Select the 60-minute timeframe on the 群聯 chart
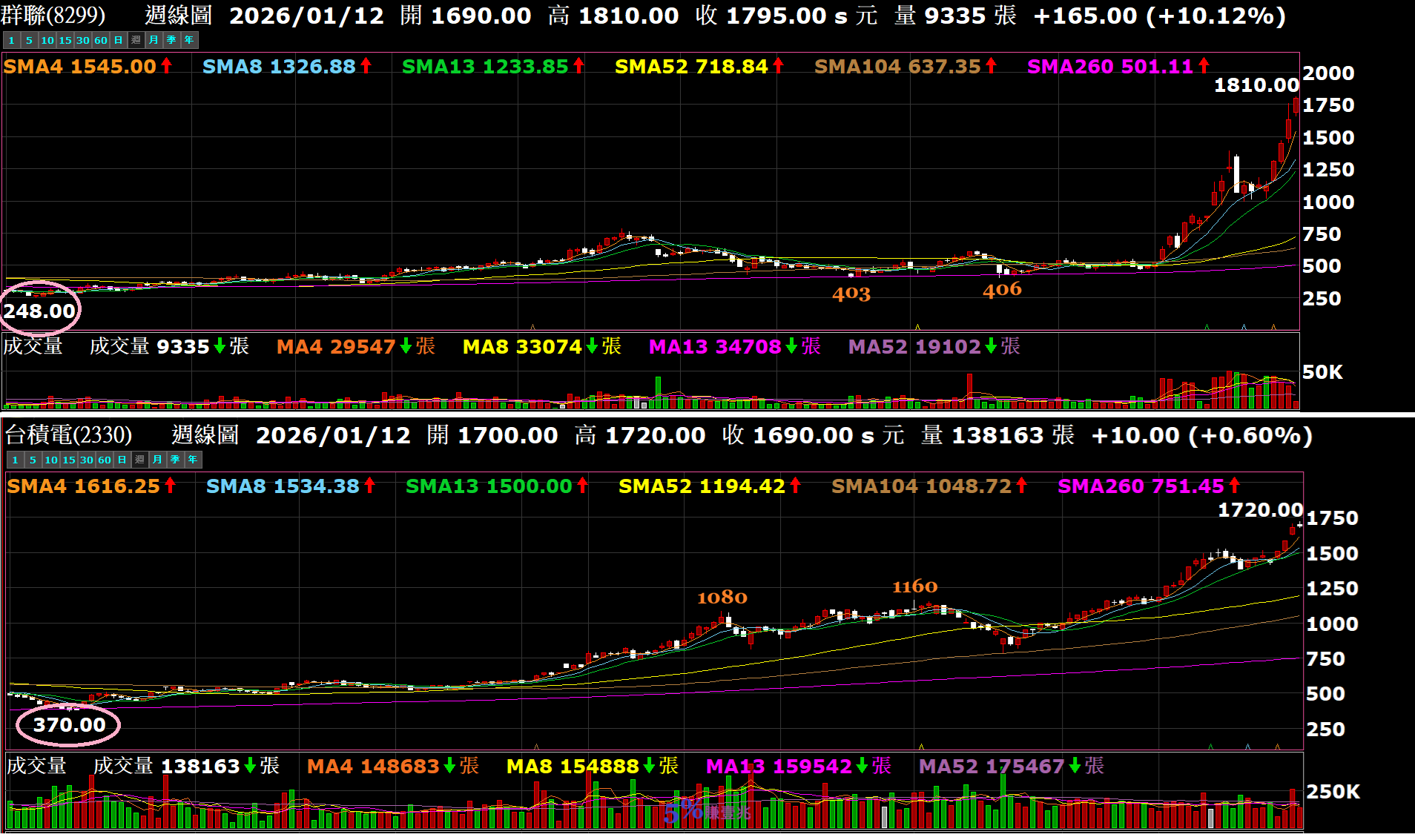Screen dimensions: 1415x840 coord(101,40)
